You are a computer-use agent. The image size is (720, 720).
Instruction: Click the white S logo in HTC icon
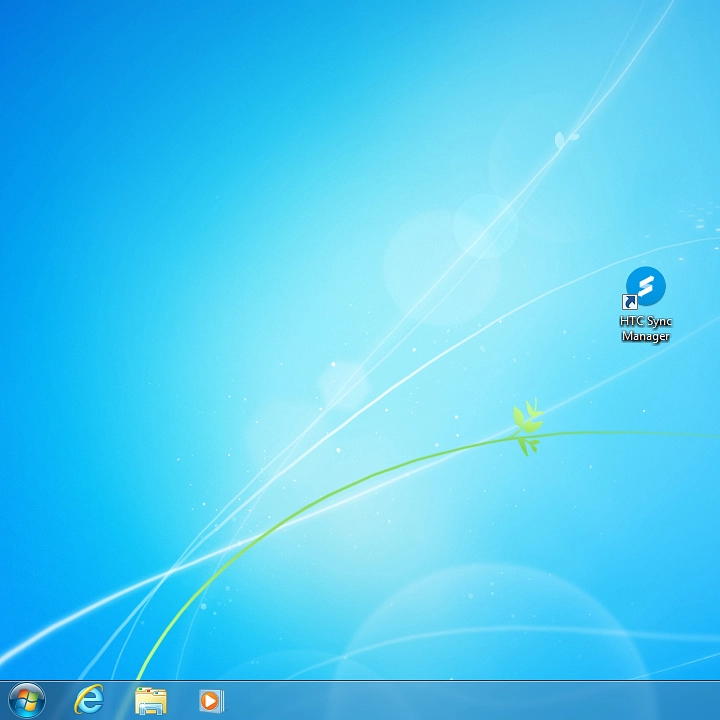coord(647,286)
